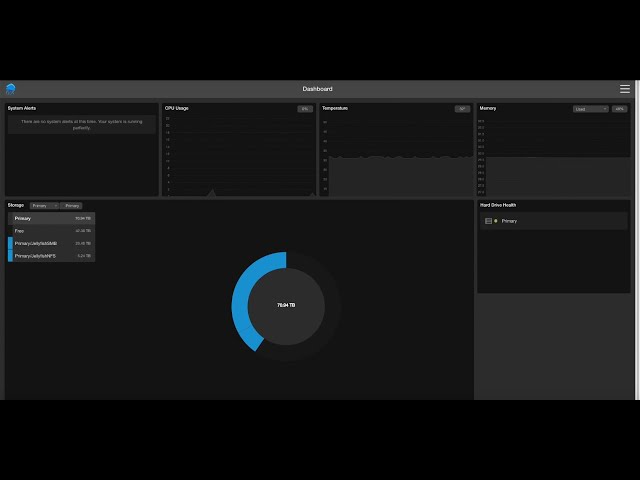Select the Primary/JellyfishNFS storage row
The height and width of the screenshot is (480, 640).
tap(51, 256)
